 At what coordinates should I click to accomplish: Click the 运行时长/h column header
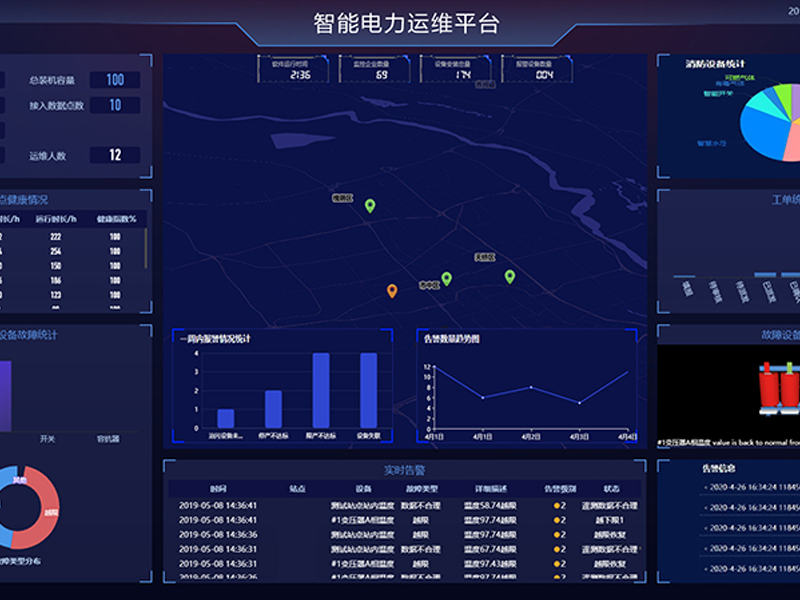[56, 219]
